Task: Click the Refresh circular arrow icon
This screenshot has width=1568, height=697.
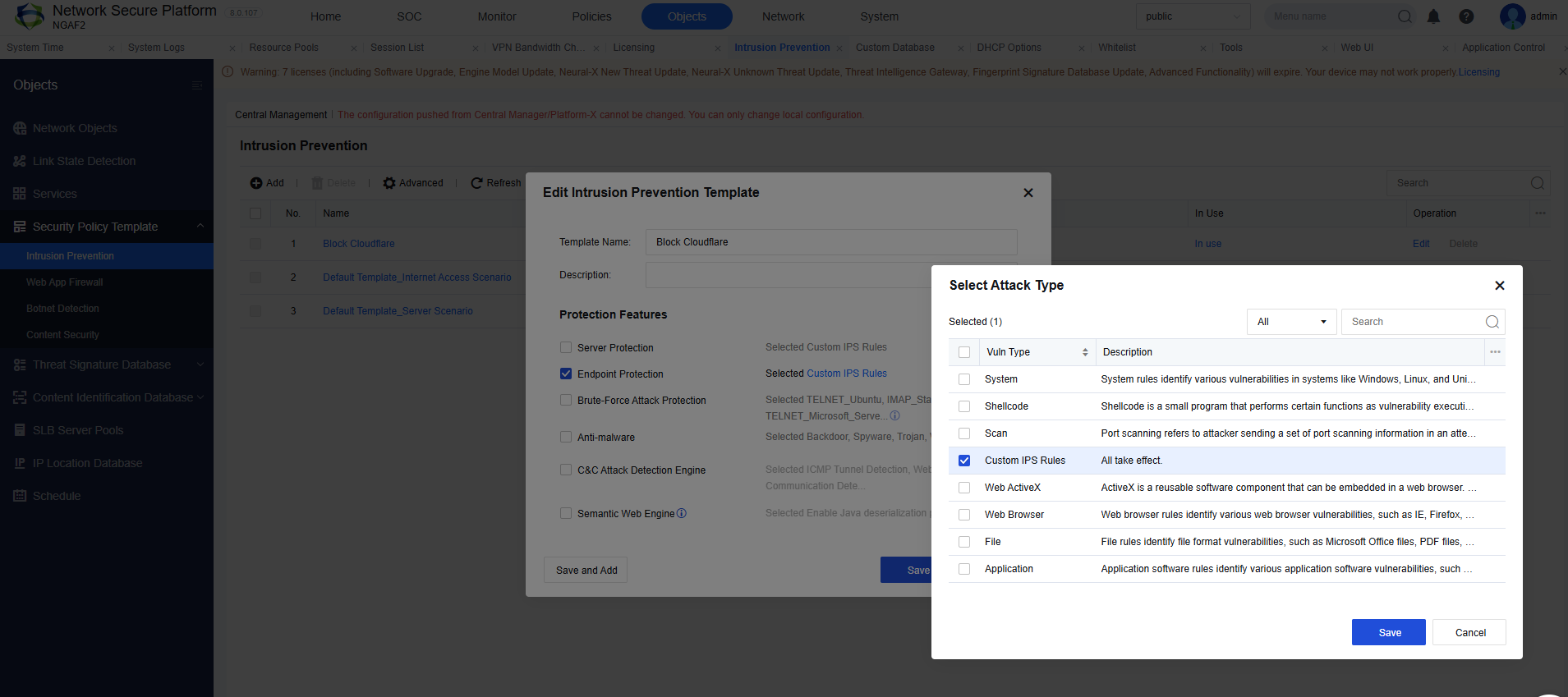Action: point(476,183)
